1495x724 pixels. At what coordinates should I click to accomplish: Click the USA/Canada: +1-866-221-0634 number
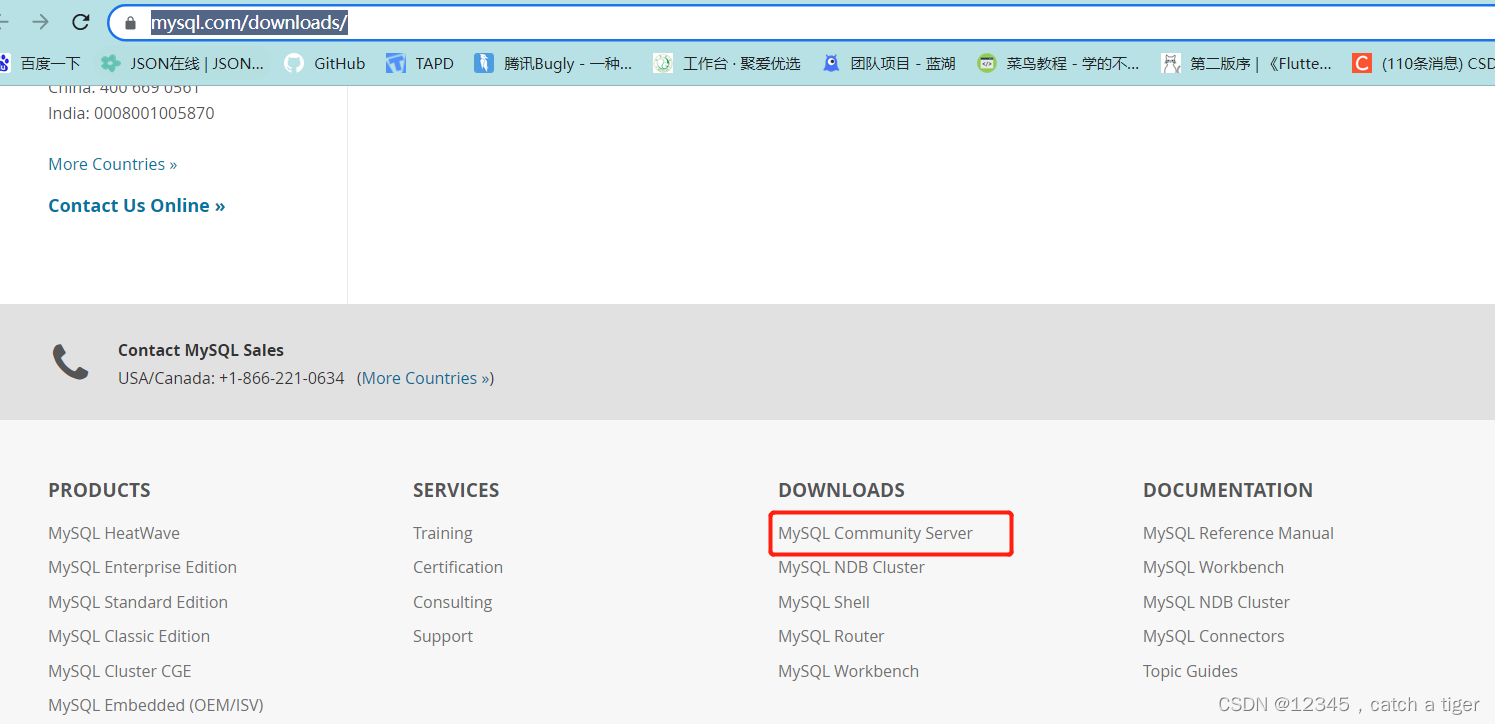click(231, 378)
